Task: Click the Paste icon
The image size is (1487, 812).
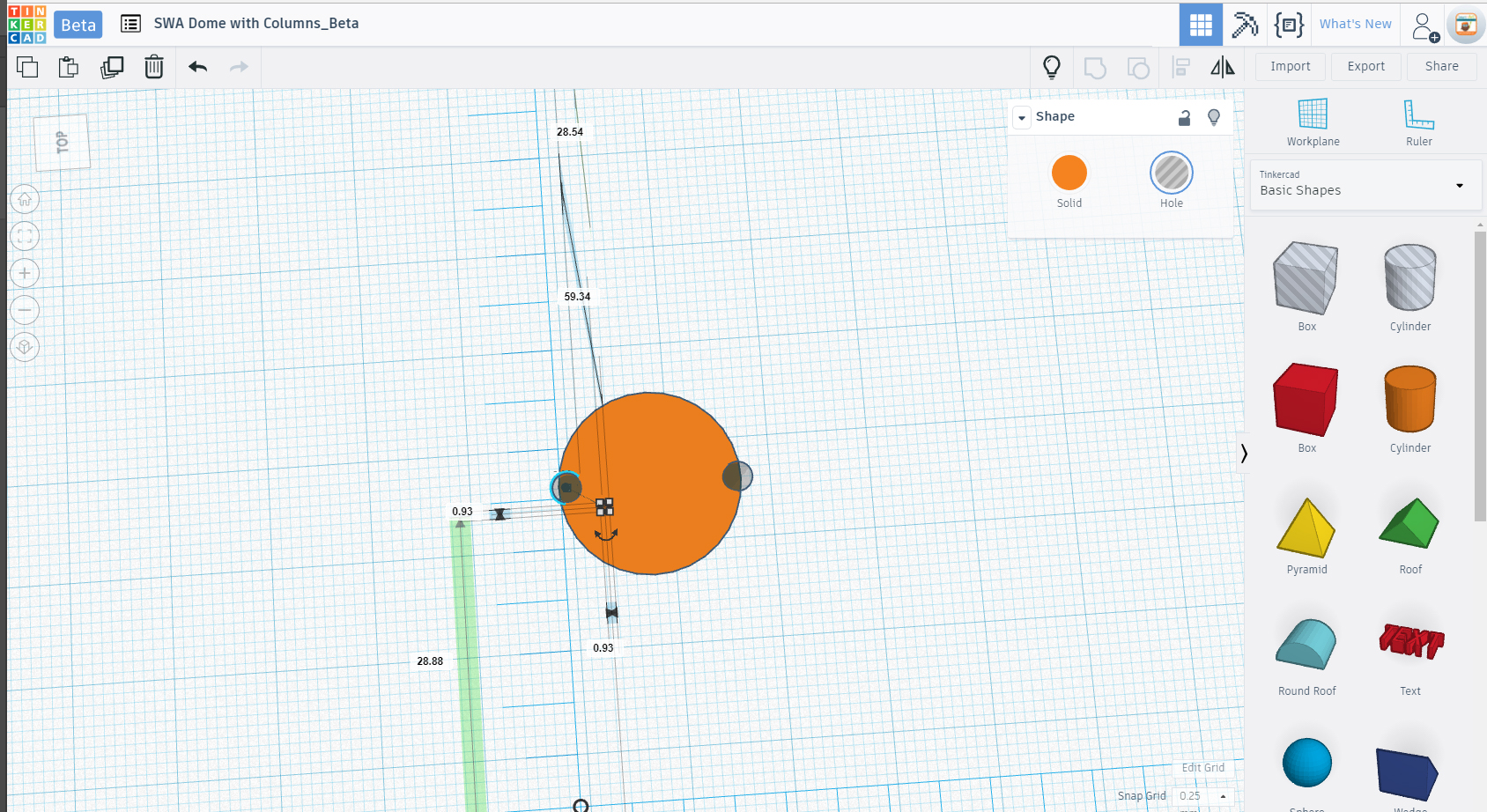Action: coord(69,67)
